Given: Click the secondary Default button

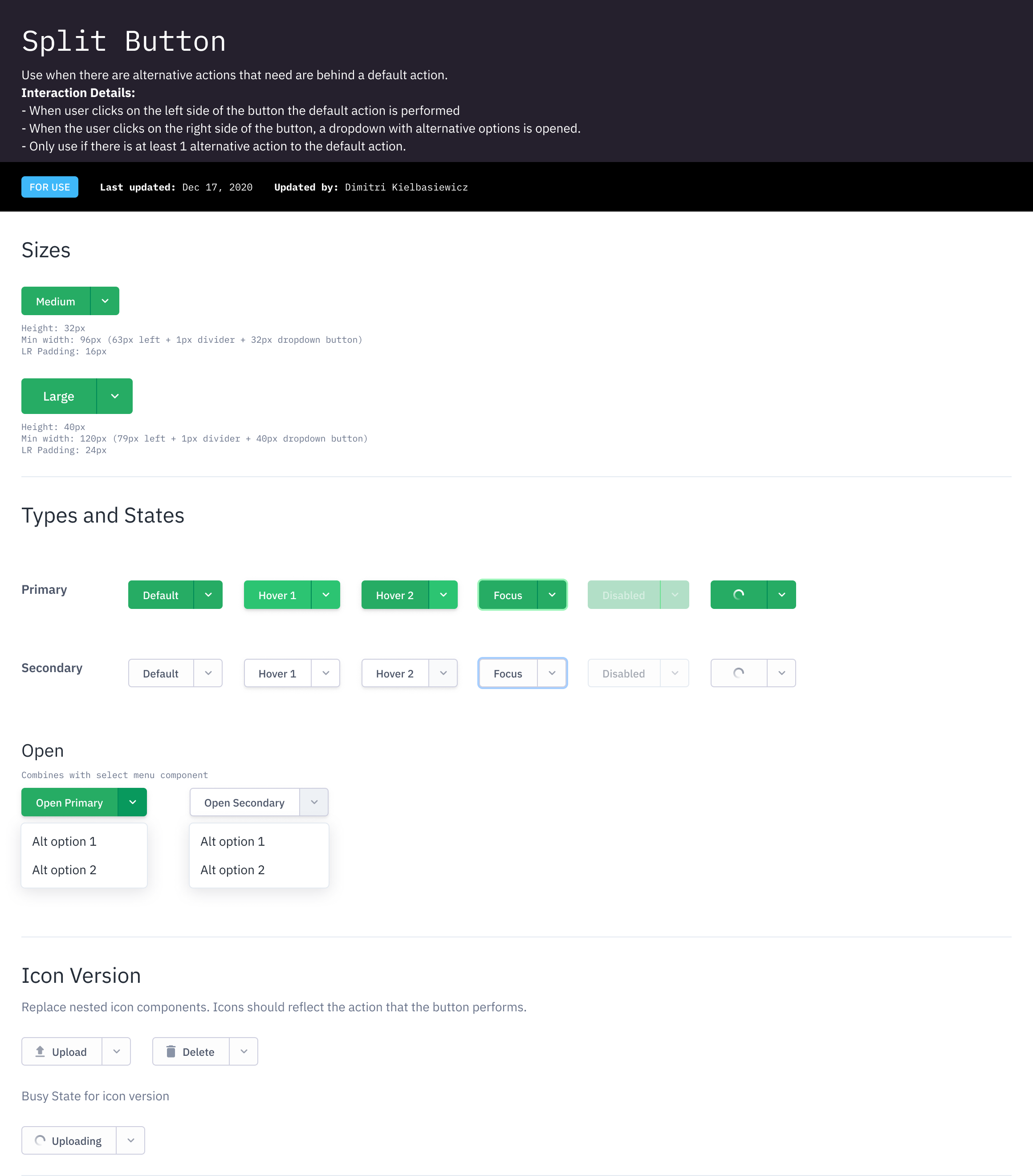Looking at the screenshot, I should pos(161,673).
